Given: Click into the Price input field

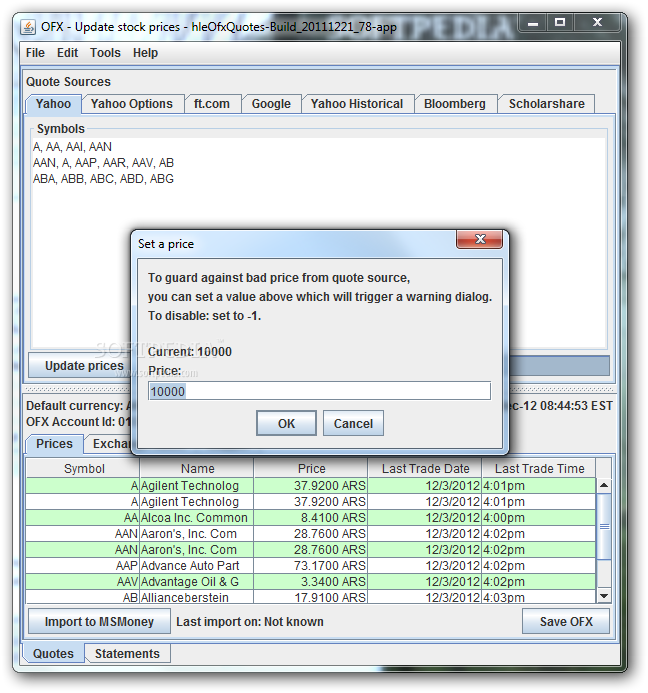Looking at the screenshot, I should [320, 391].
